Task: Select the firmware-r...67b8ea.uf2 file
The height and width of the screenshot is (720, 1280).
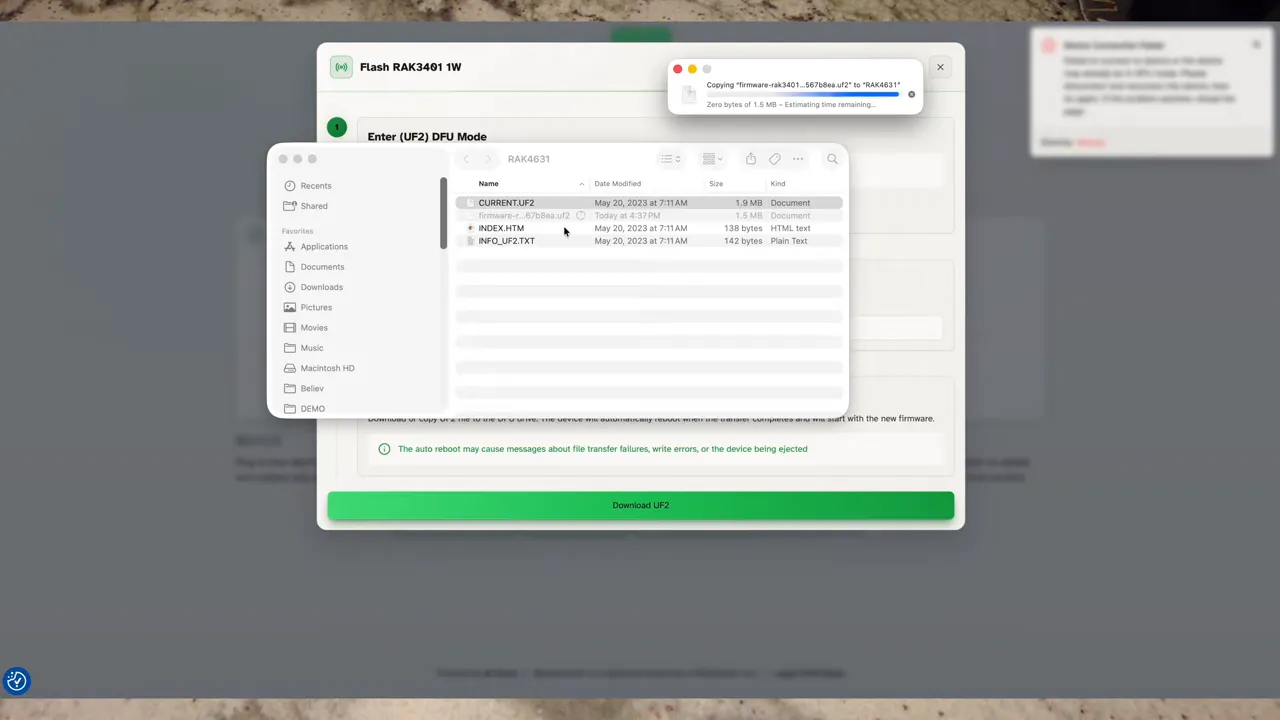Action: (x=649, y=216)
